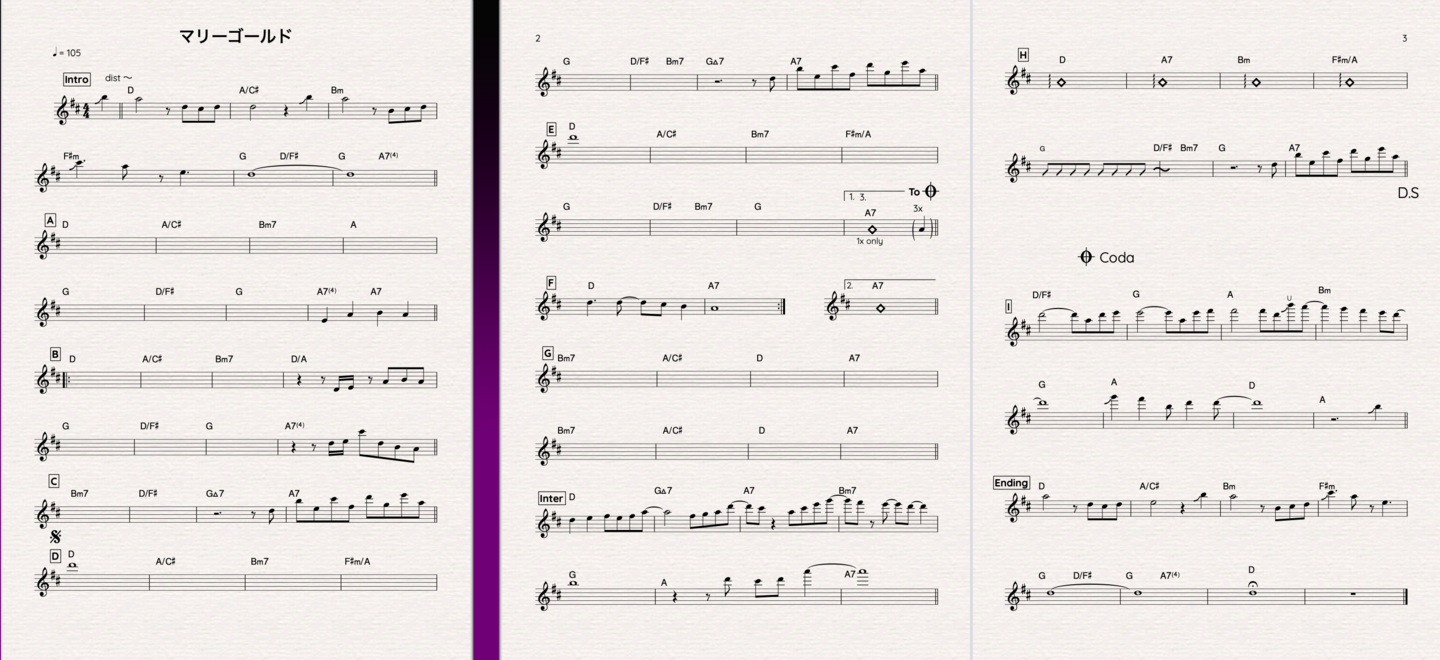Click rehearsal mark H on page three
This screenshot has height=660, width=1440.
1023,55
